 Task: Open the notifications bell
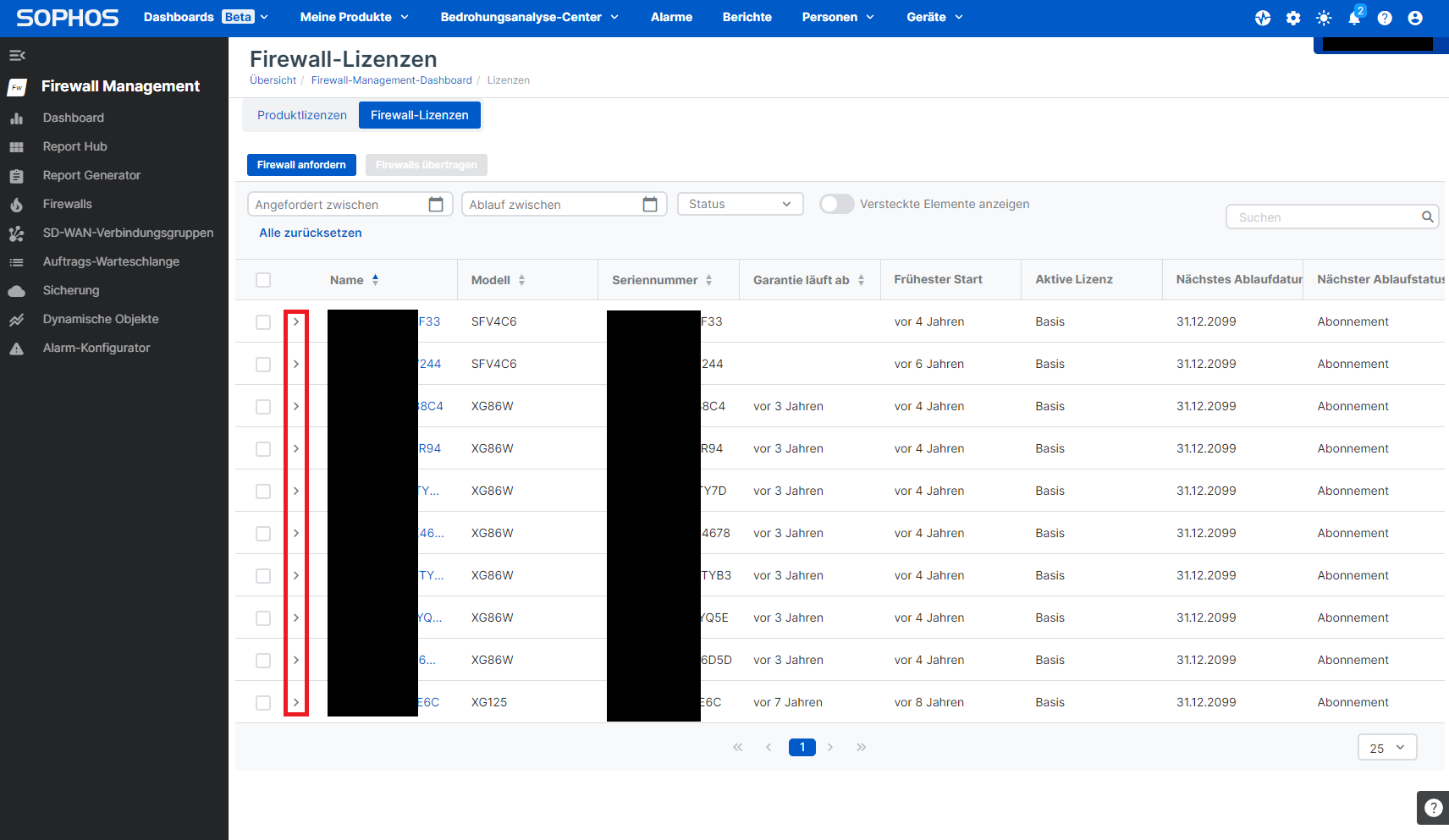[1354, 18]
